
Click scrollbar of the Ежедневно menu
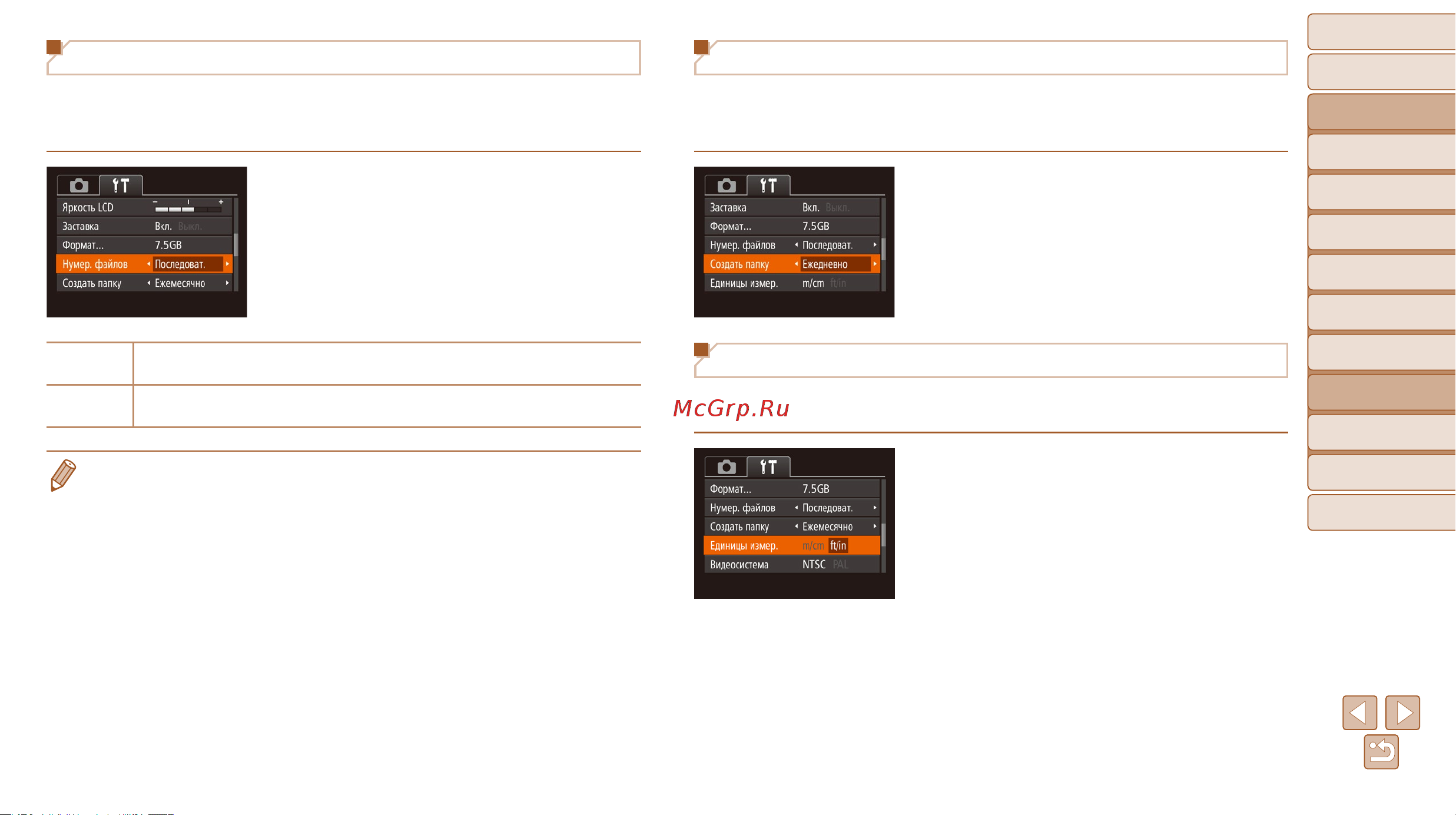point(883,244)
